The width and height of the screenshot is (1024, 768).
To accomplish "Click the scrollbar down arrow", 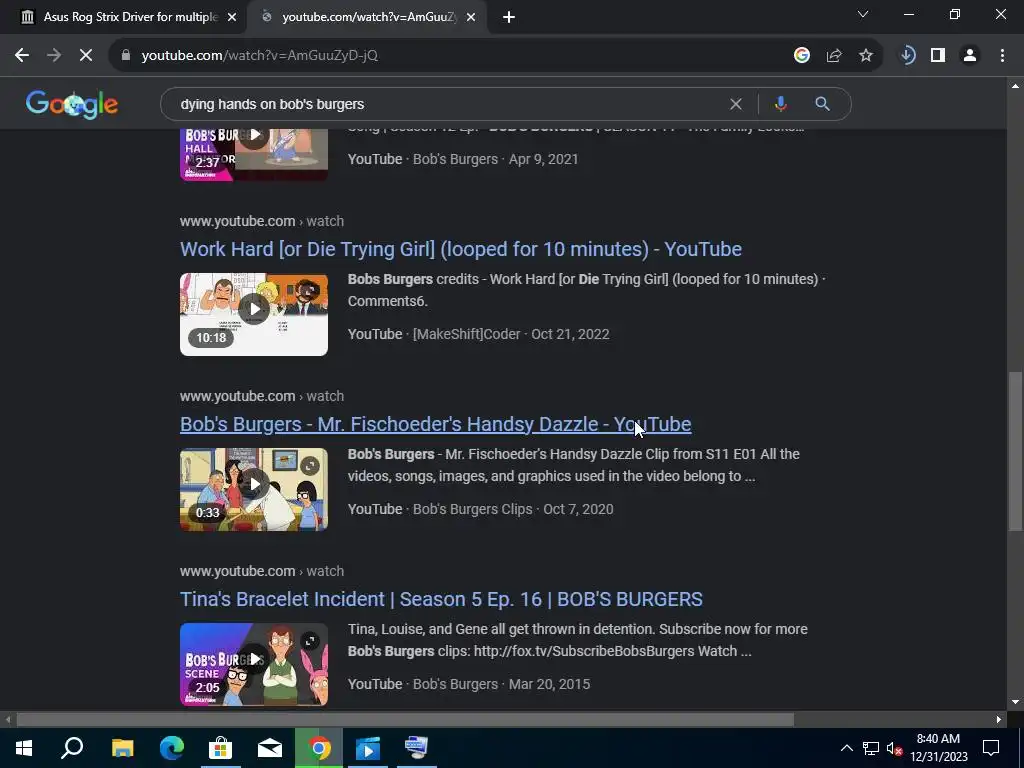I will pos(1016,702).
